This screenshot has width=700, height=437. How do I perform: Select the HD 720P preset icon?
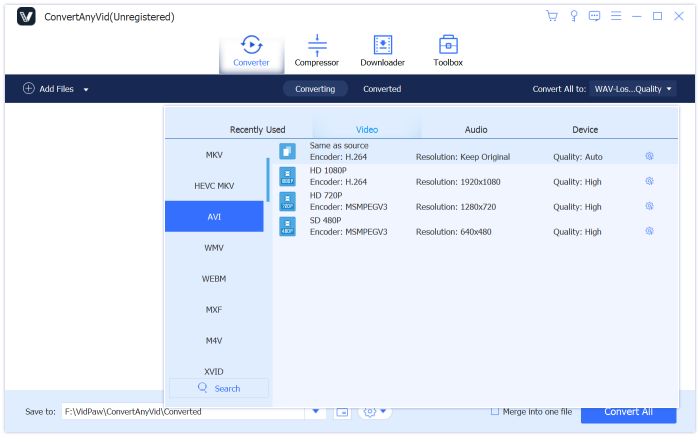[288, 201]
